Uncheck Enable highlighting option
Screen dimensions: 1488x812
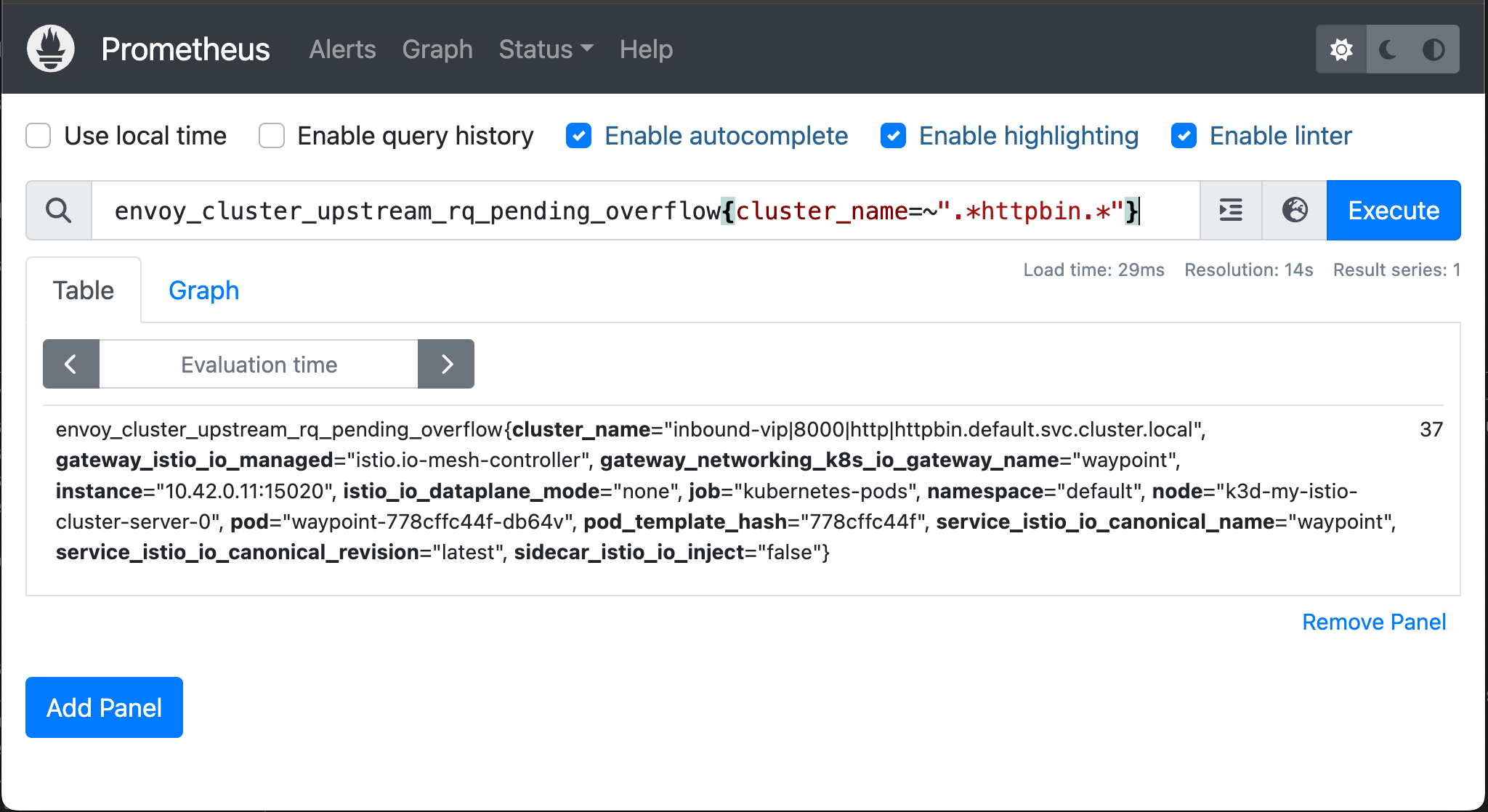(893, 136)
